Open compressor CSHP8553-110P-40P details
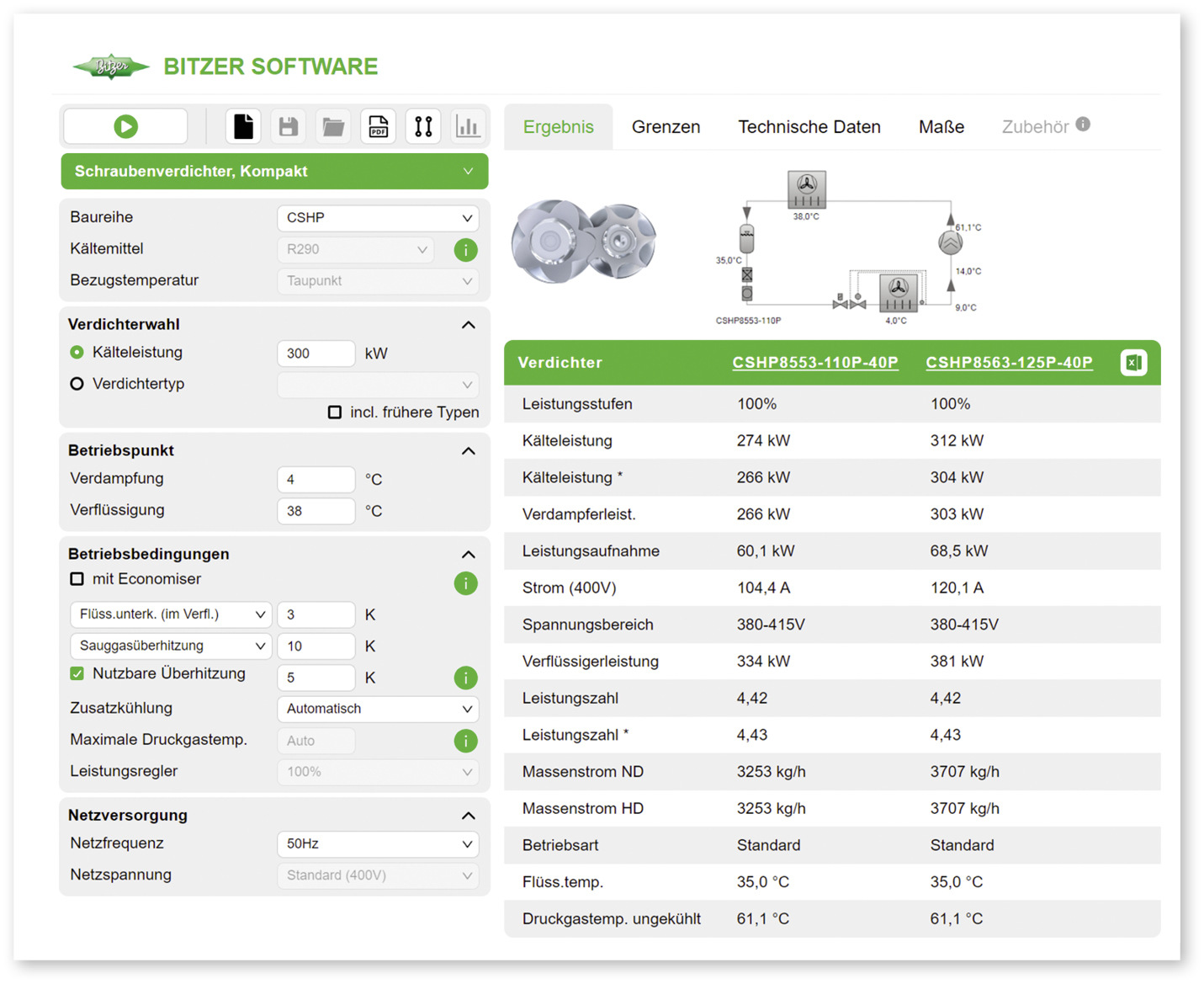 (x=814, y=362)
